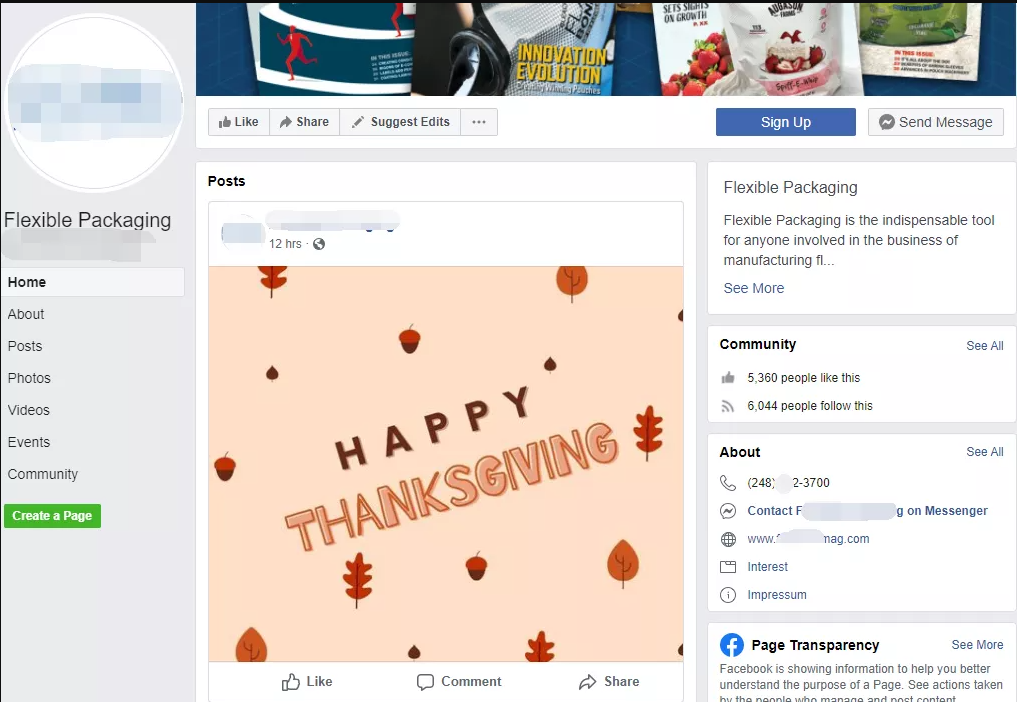Click the blue Sign Up button
This screenshot has height=702, width=1017.
click(x=785, y=122)
